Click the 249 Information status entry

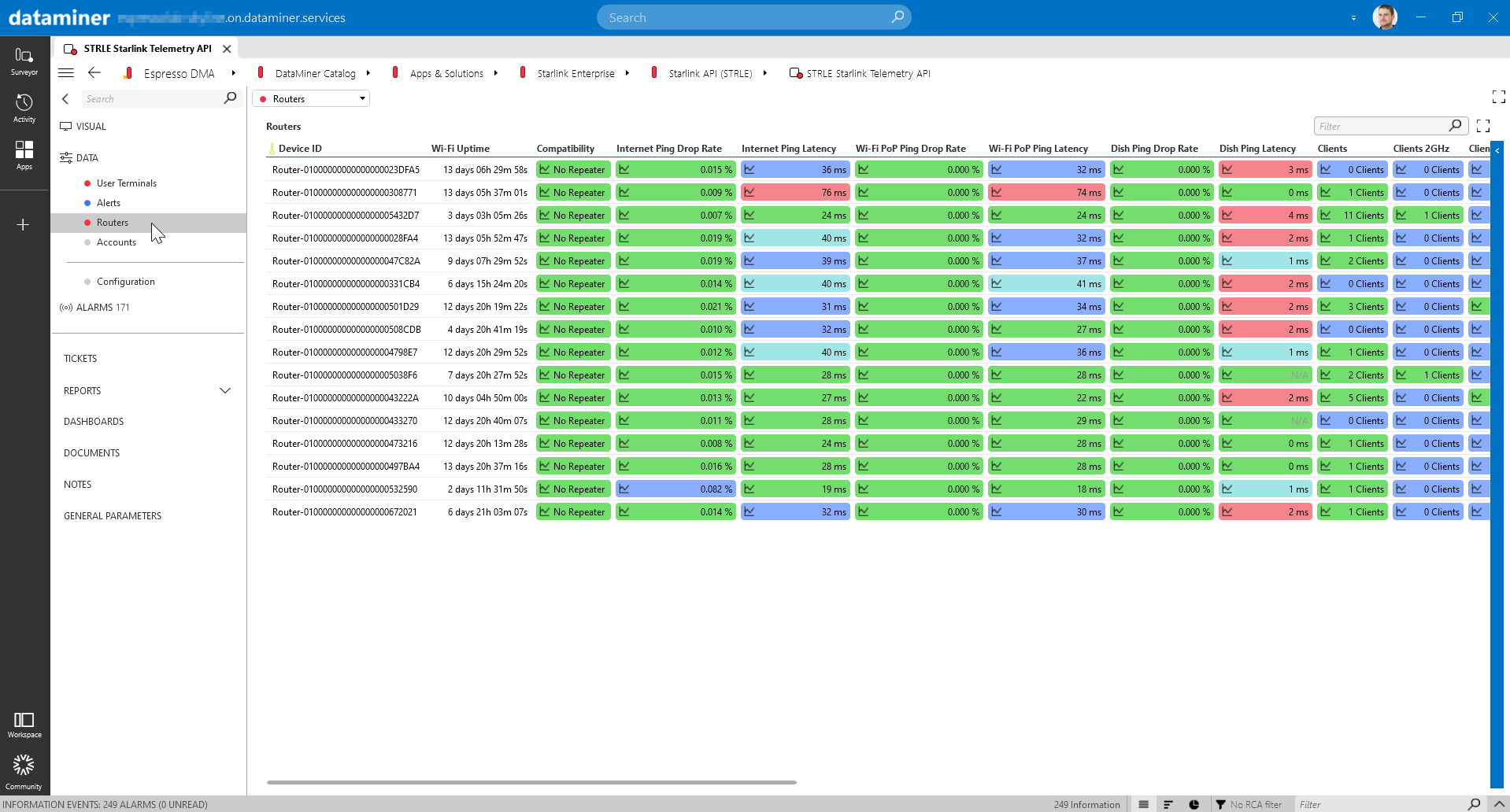[1086, 804]
